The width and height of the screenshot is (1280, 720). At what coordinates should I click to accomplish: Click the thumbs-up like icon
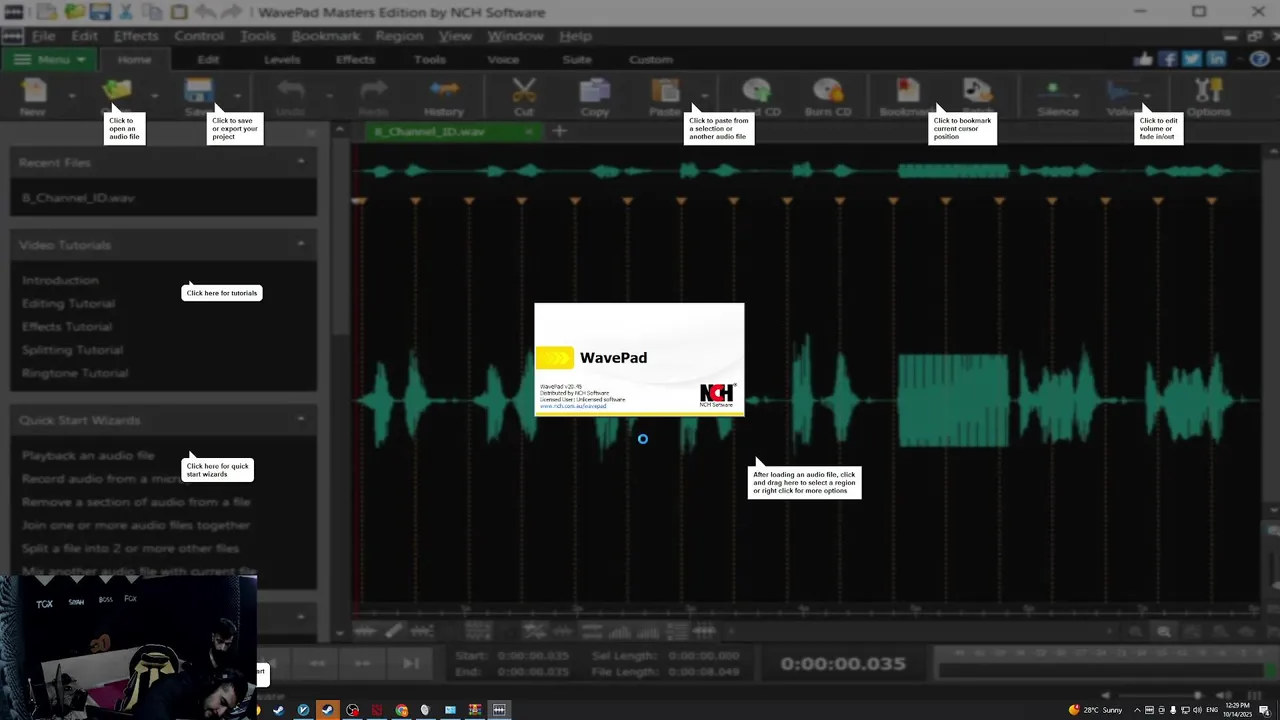point(1144,59)
